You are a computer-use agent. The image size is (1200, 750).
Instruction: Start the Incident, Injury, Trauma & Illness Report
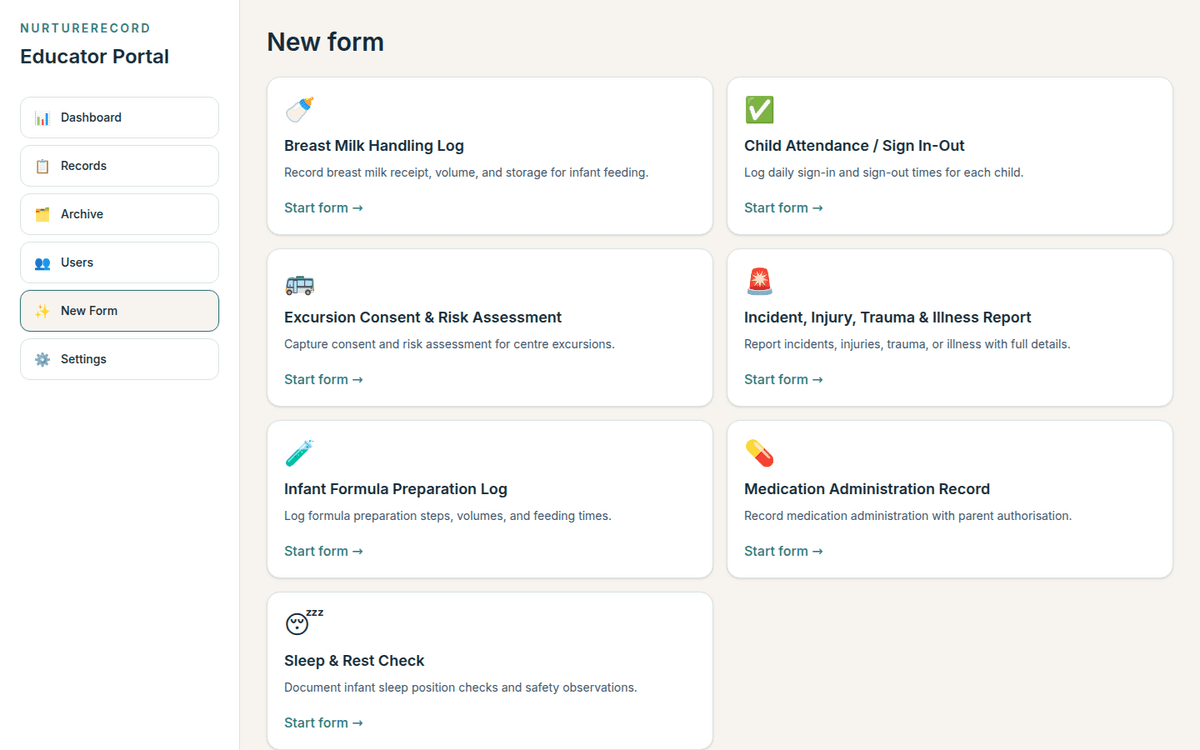click(x=783, y=379)
